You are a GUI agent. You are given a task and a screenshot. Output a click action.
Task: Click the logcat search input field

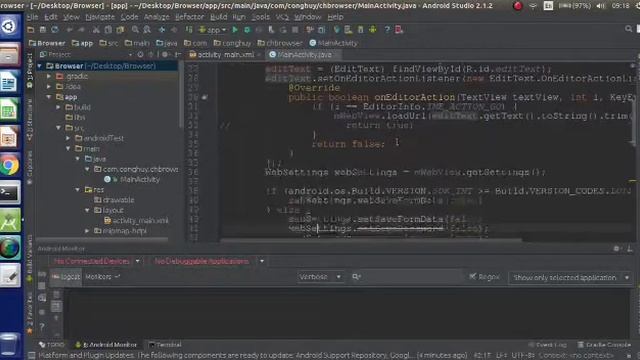coord(406,277)
